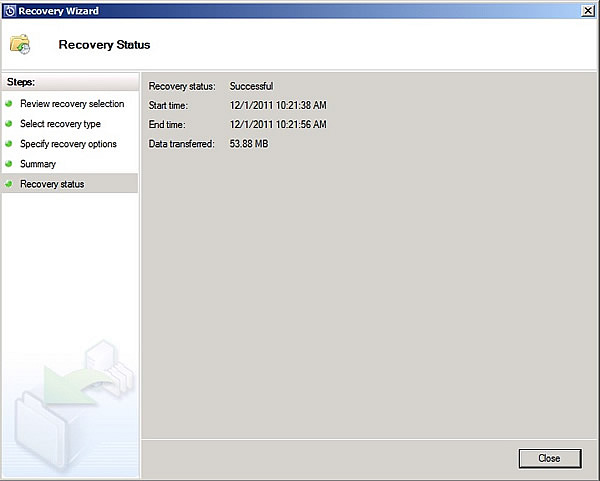Select the Review recovery selection step
The height and width of the screenshot is (481, 600).
click(72, 104)
